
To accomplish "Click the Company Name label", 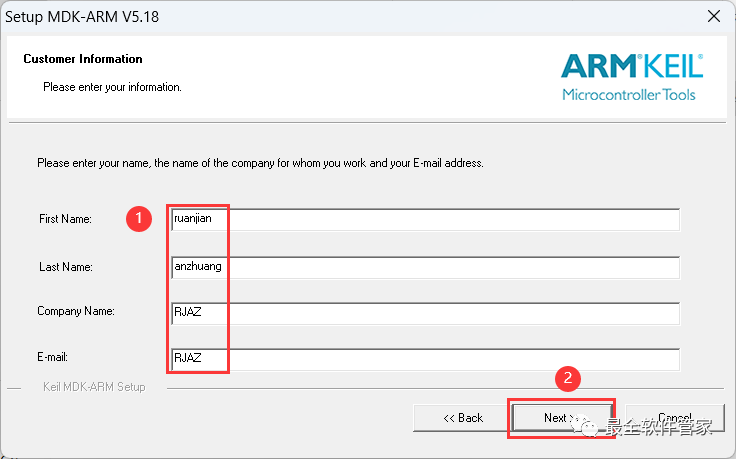I will pos(76,312).
